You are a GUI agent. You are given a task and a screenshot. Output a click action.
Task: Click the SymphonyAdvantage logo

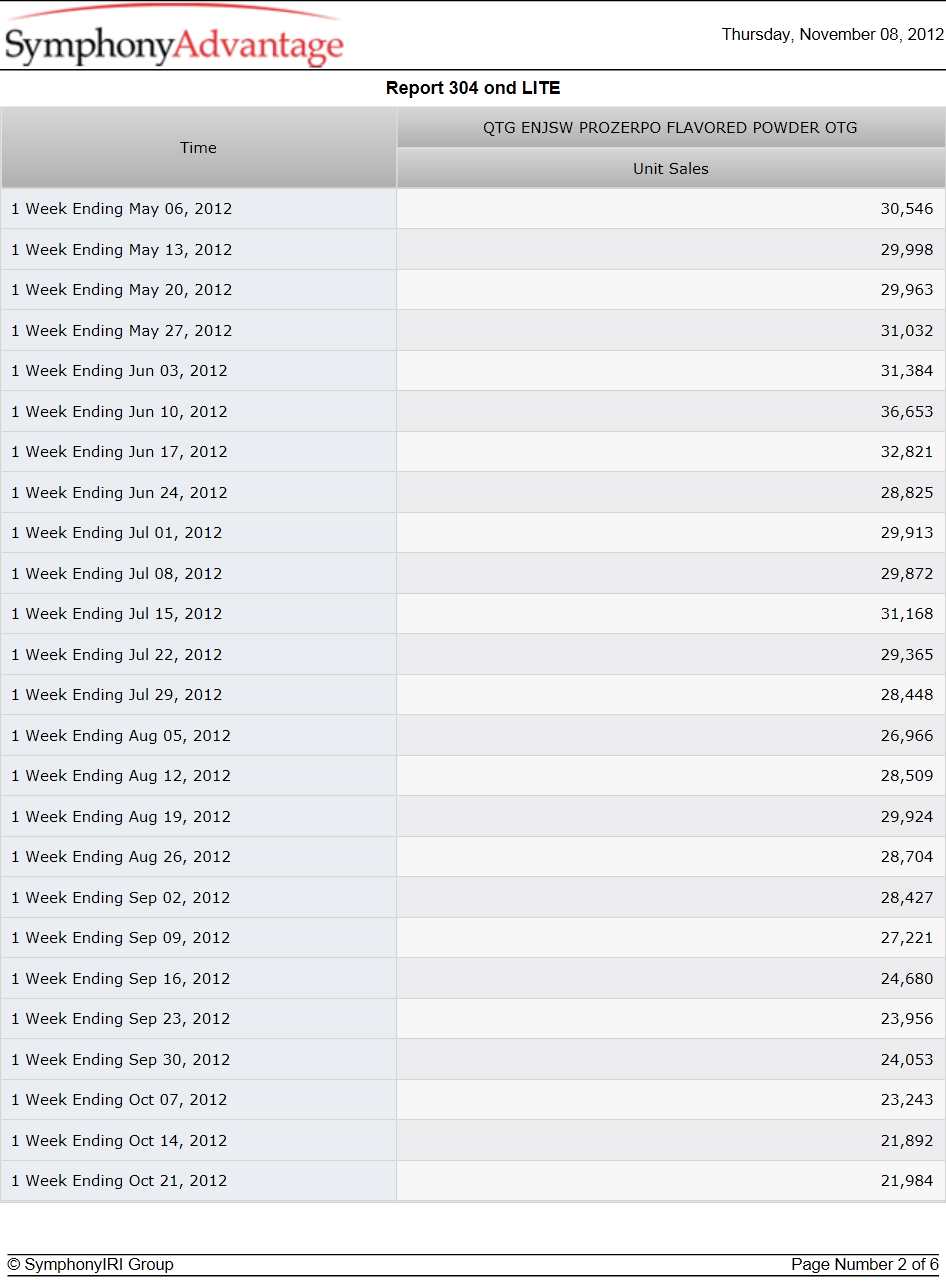point(174,38)
